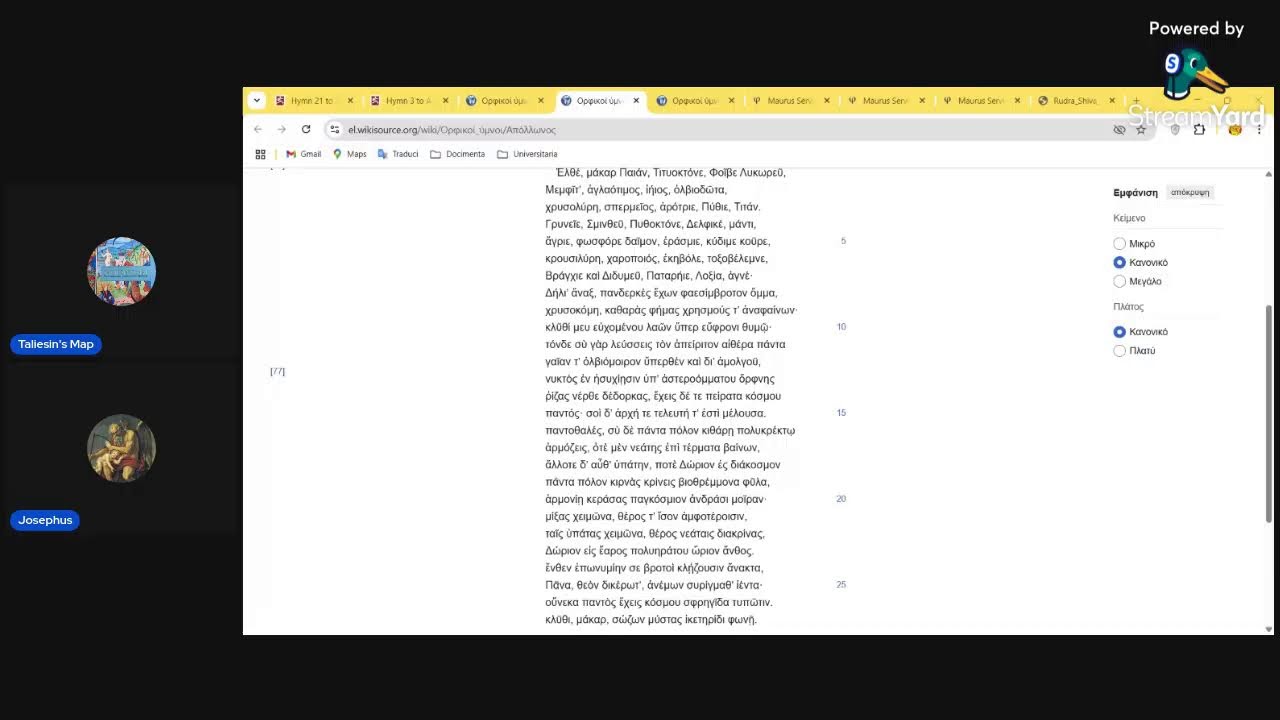Open the [77] page reference link

tap(277, 372)
